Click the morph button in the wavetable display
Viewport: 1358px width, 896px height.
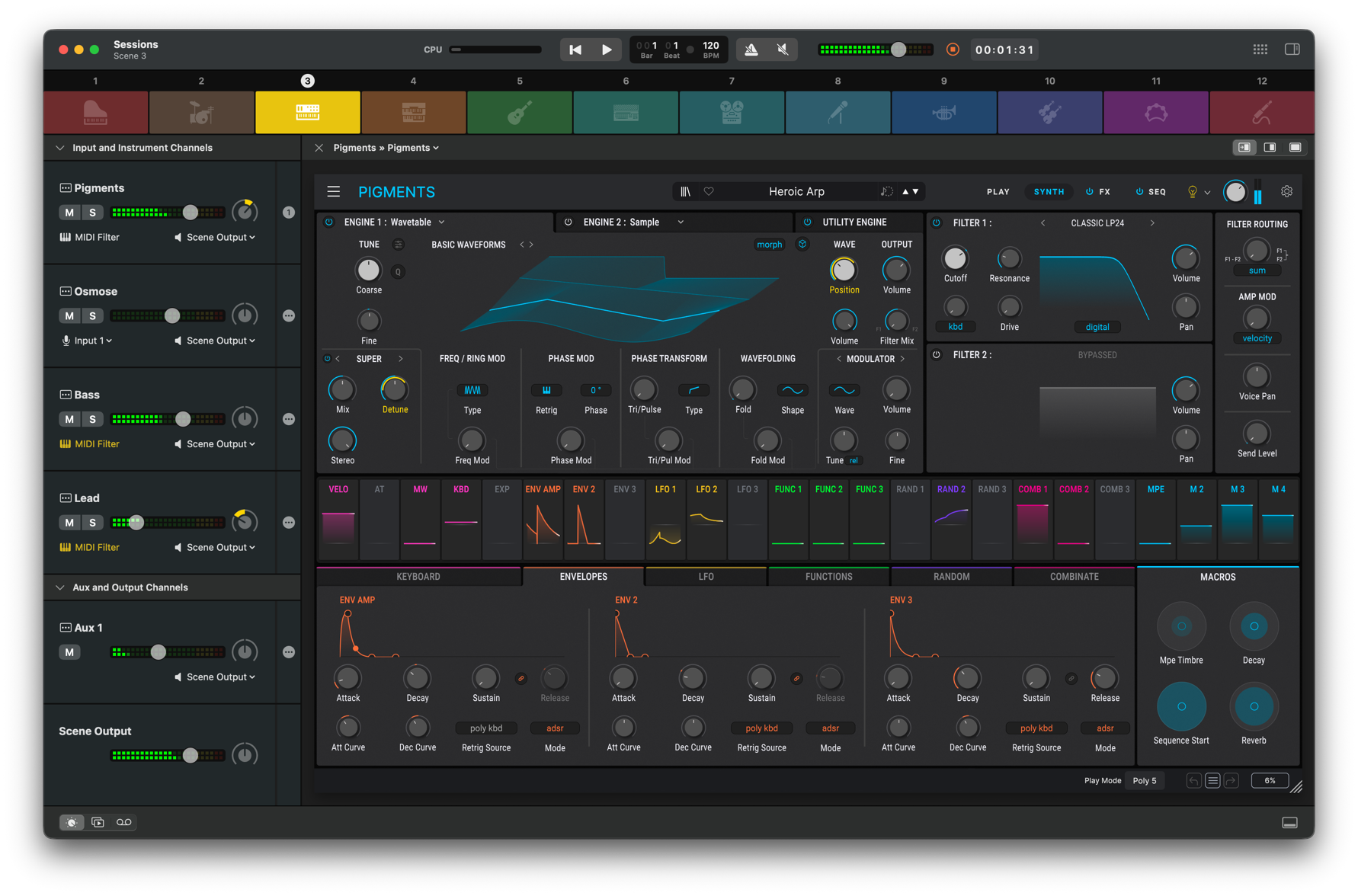tap(769, 245)
